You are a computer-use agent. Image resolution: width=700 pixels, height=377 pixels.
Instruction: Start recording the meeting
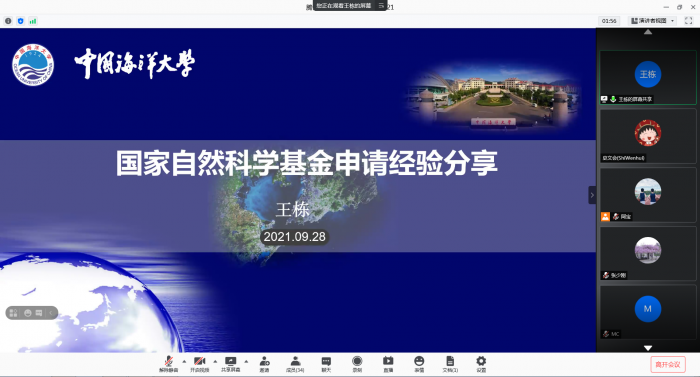pyautogui.click(x=357, y=364)
